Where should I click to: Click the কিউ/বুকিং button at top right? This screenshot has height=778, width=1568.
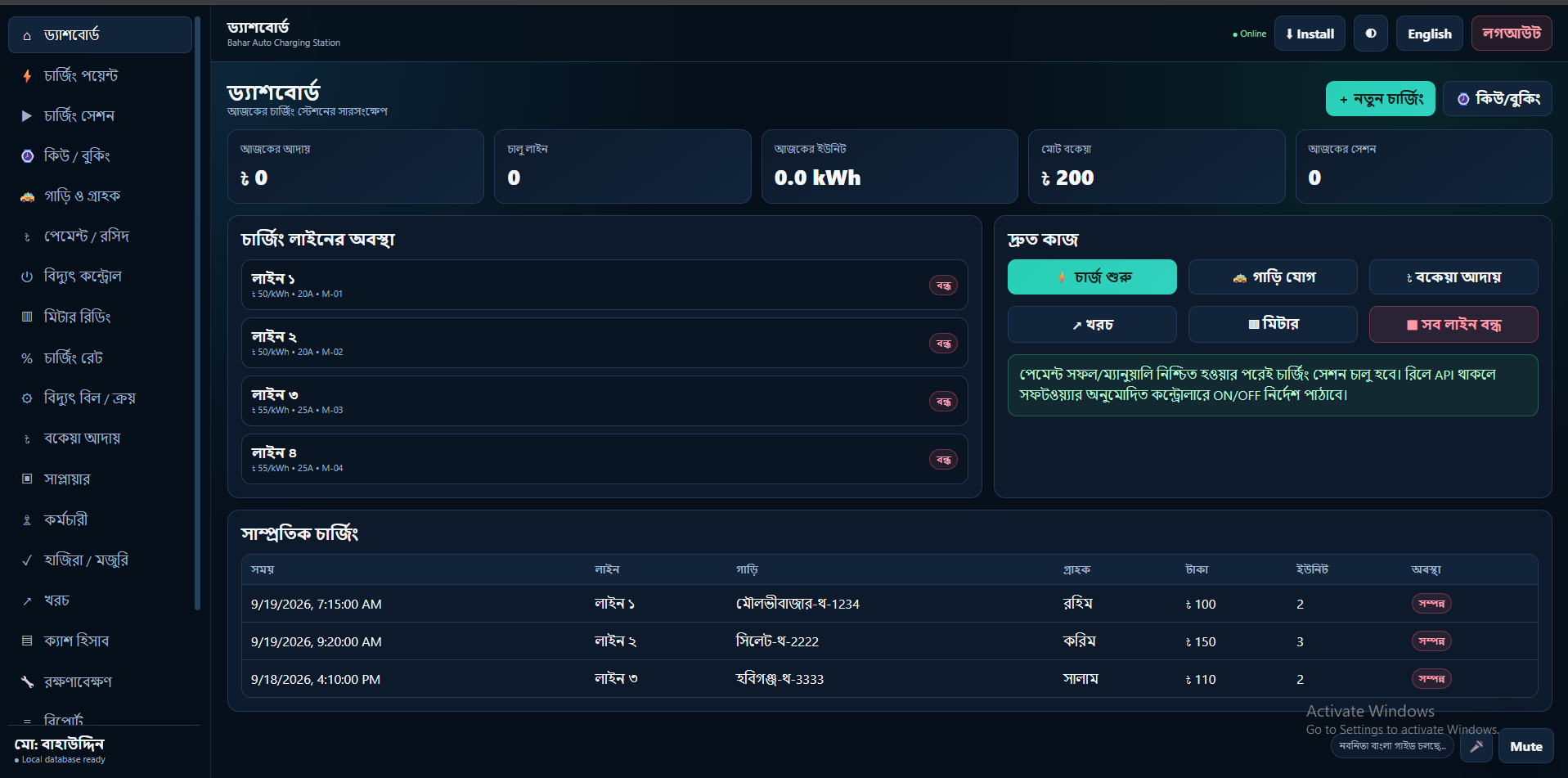pos(1498,98)
